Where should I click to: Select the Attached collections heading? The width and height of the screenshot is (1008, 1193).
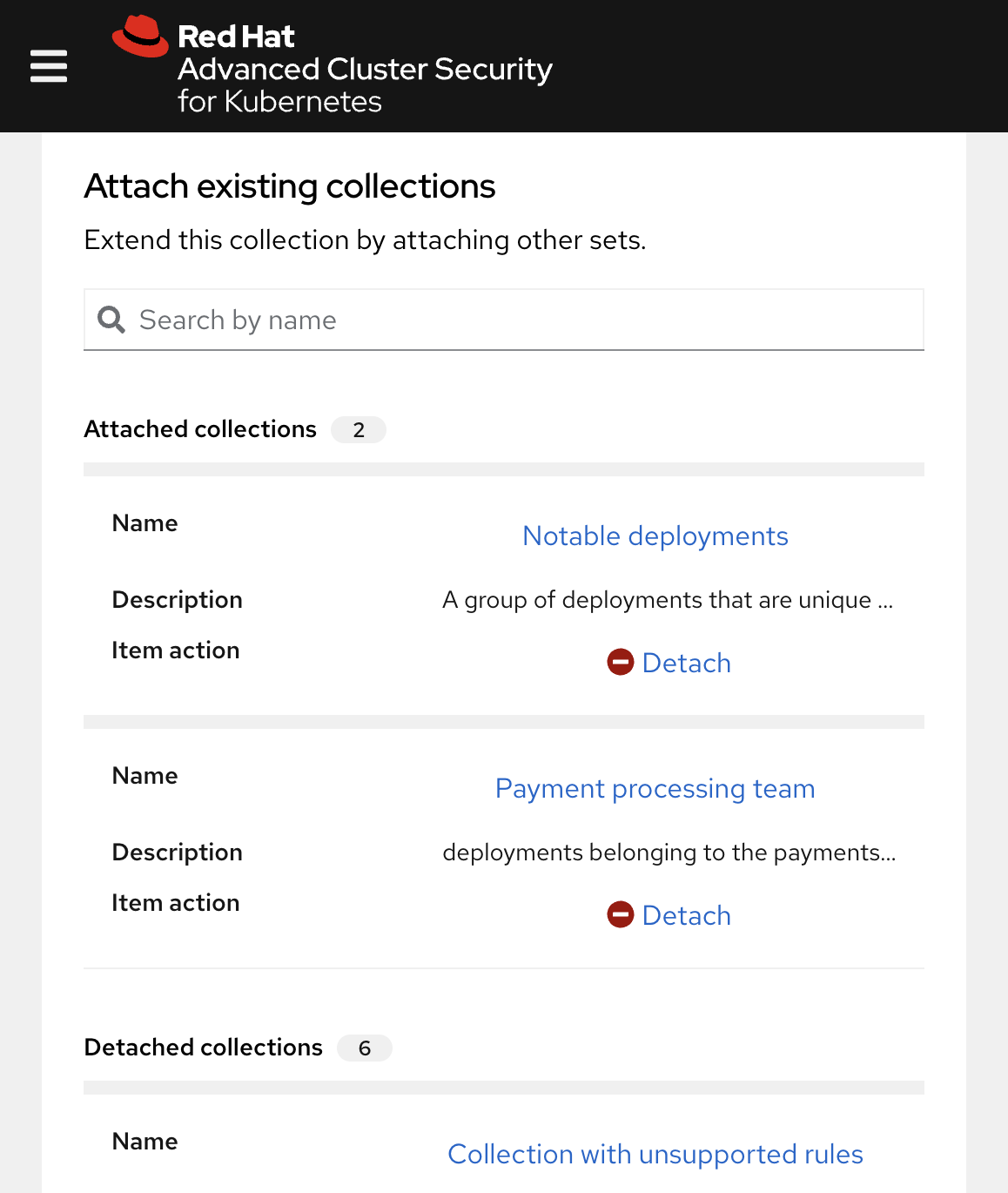pyautogui.click(x=200, y=429)
